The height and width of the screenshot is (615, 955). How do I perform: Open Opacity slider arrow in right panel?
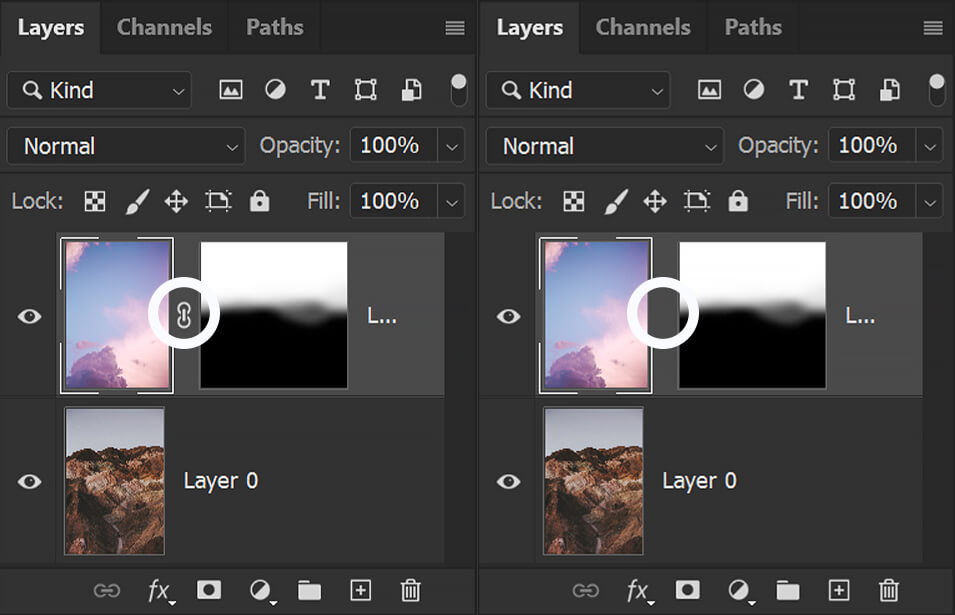(x=930, y=146)
